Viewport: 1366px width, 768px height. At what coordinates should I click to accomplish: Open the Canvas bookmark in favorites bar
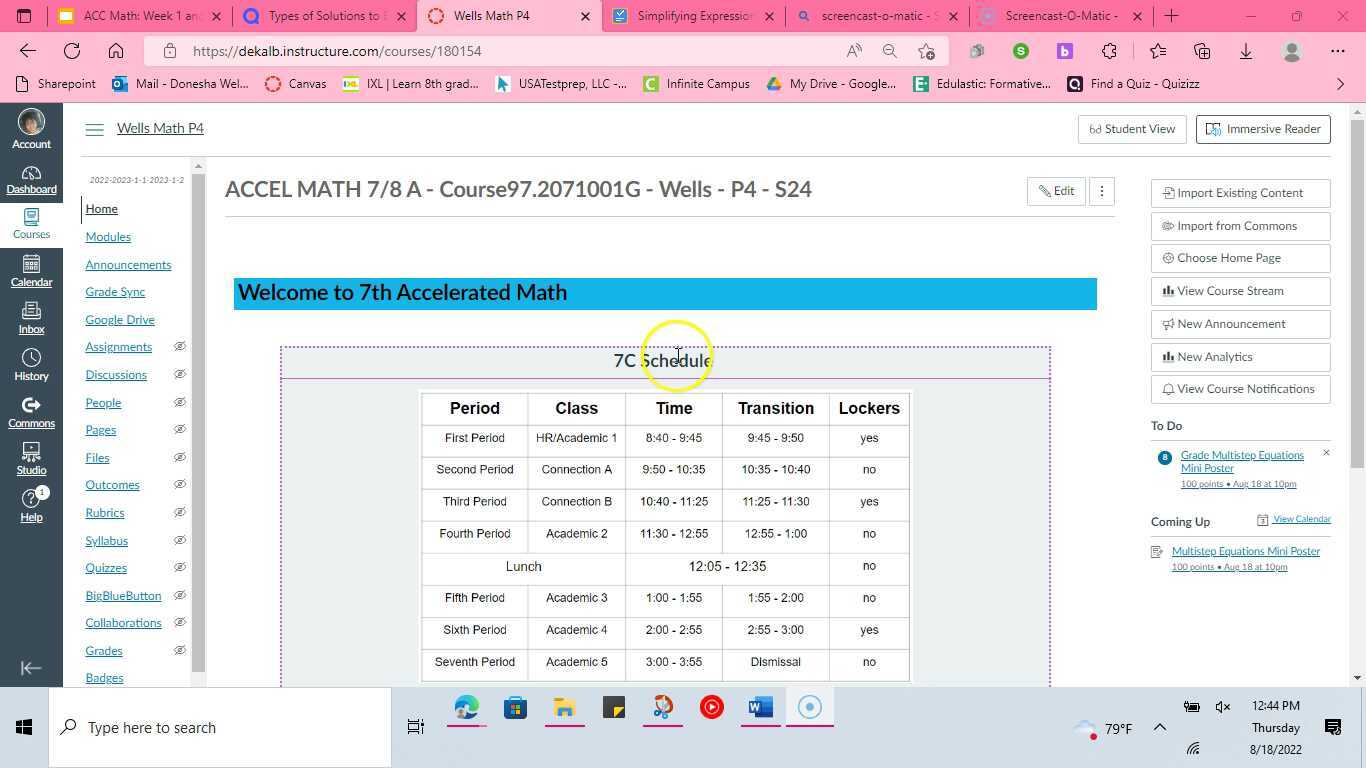pos(296,84)
